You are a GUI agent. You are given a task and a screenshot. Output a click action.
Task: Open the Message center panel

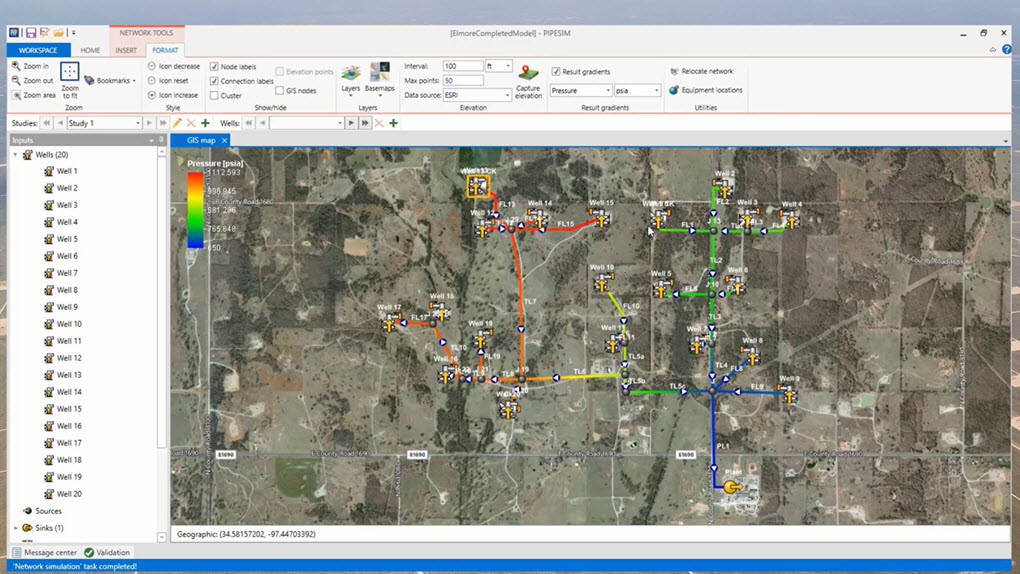45,552
